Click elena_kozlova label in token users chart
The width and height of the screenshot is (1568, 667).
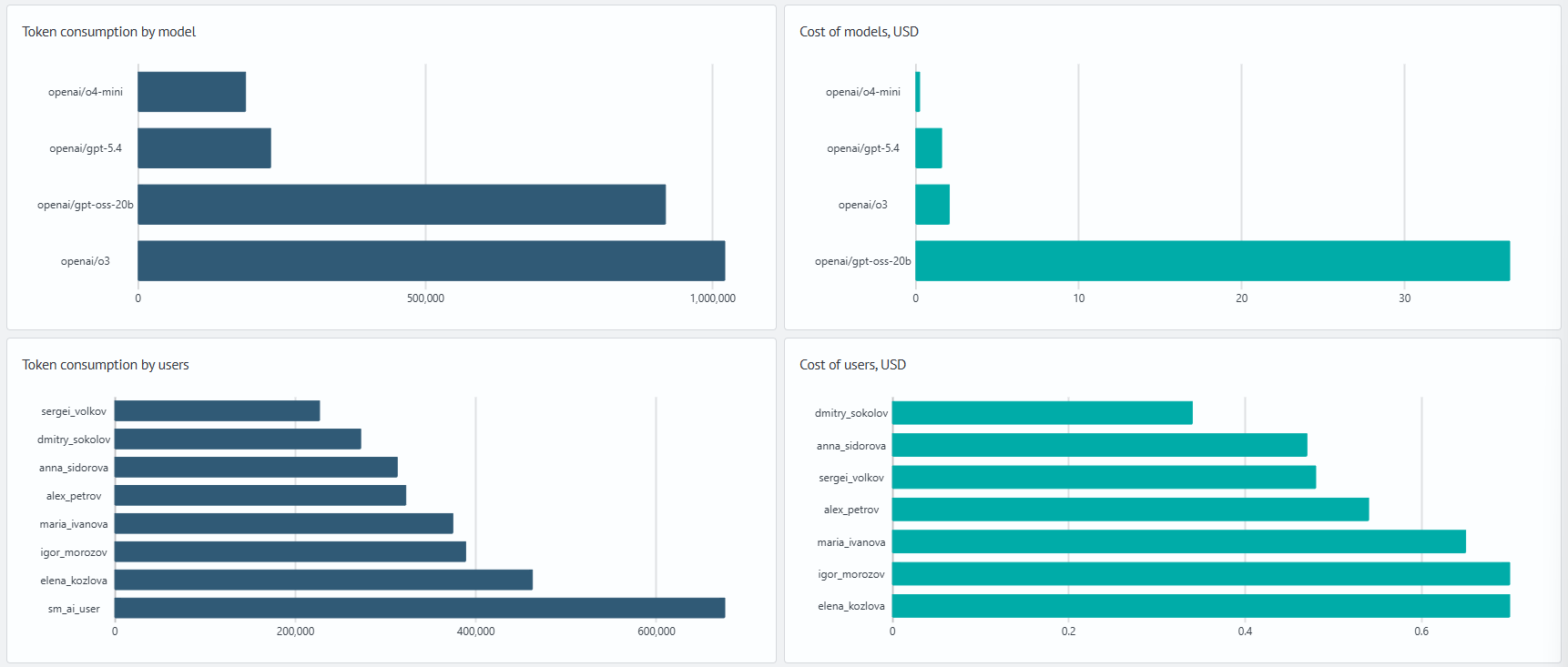(x=74, y=581)
